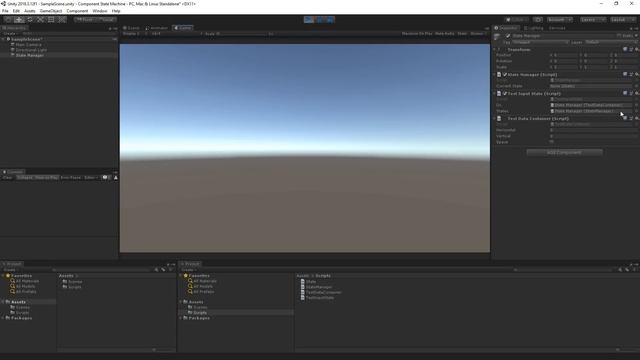Open Test Data Container preset icon
Image resolution: width=640 pixels, height=360 pixels.
pyautogui.click(x=631, y=118)
